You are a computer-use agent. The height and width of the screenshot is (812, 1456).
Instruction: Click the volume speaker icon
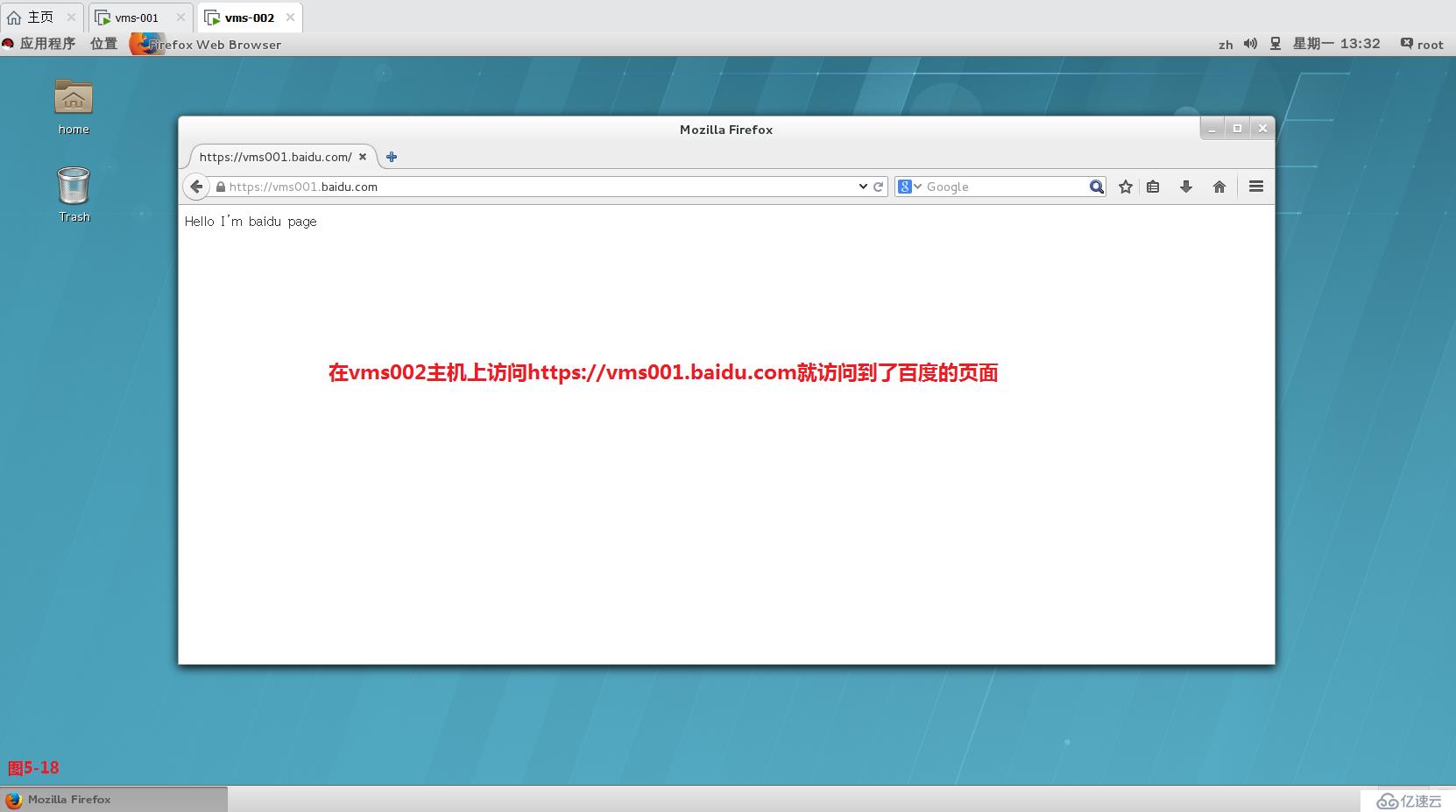pyautogui.click(x=1250, y=44)
